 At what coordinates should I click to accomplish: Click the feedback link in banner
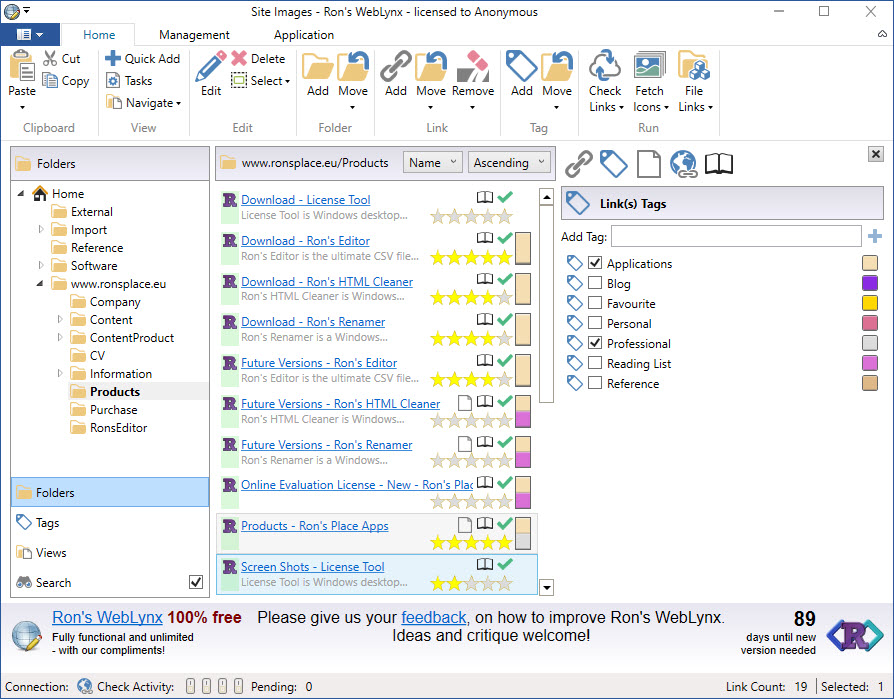click(x=433, y=617)
